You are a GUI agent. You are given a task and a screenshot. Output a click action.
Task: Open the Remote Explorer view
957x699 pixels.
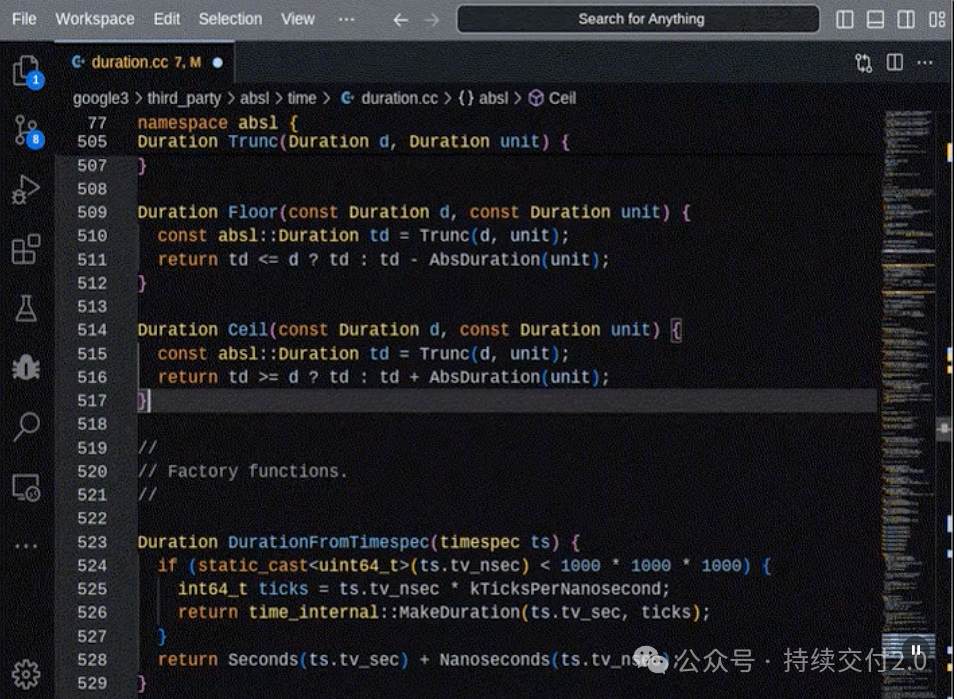(26, 488)
